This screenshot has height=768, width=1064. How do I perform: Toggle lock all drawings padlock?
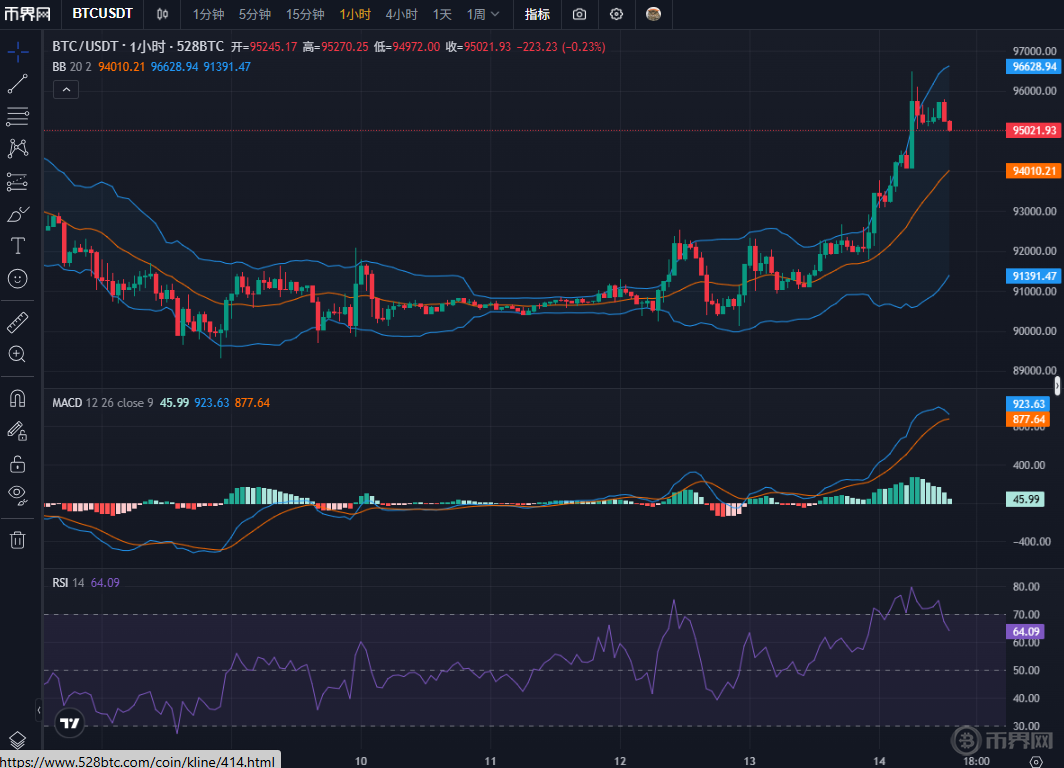17,463
